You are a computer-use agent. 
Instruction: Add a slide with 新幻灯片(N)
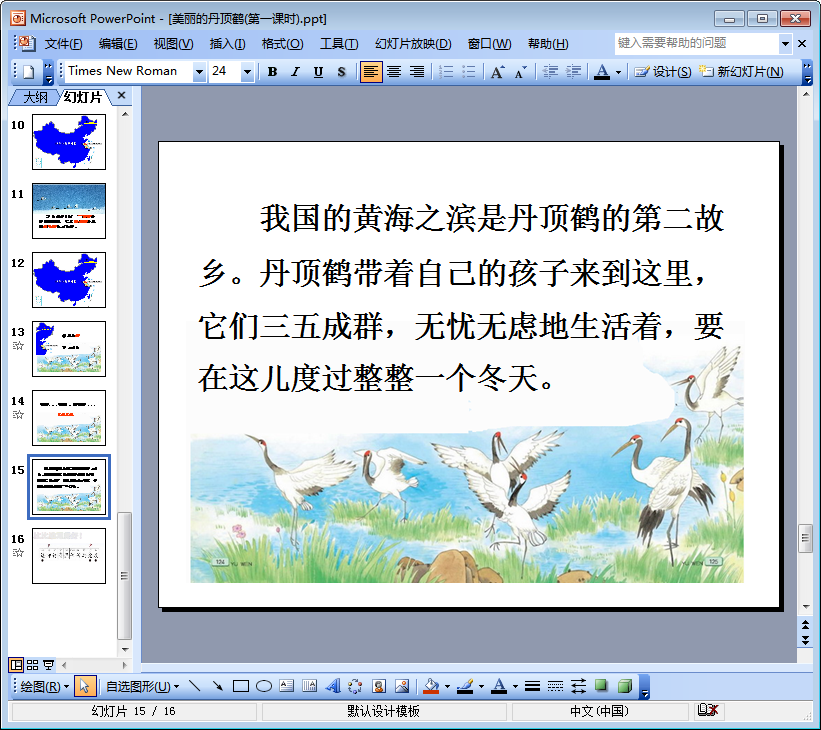click(x=741, y=72)
